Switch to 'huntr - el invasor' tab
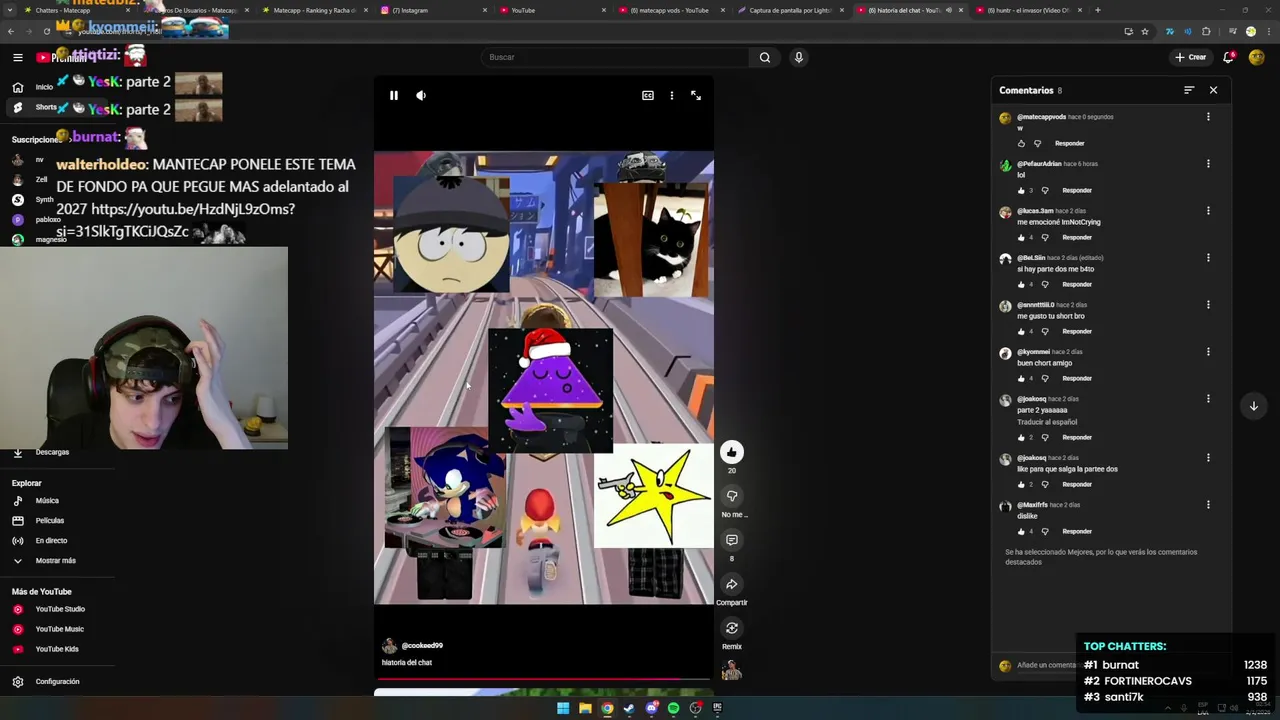 pos(1028,10)
